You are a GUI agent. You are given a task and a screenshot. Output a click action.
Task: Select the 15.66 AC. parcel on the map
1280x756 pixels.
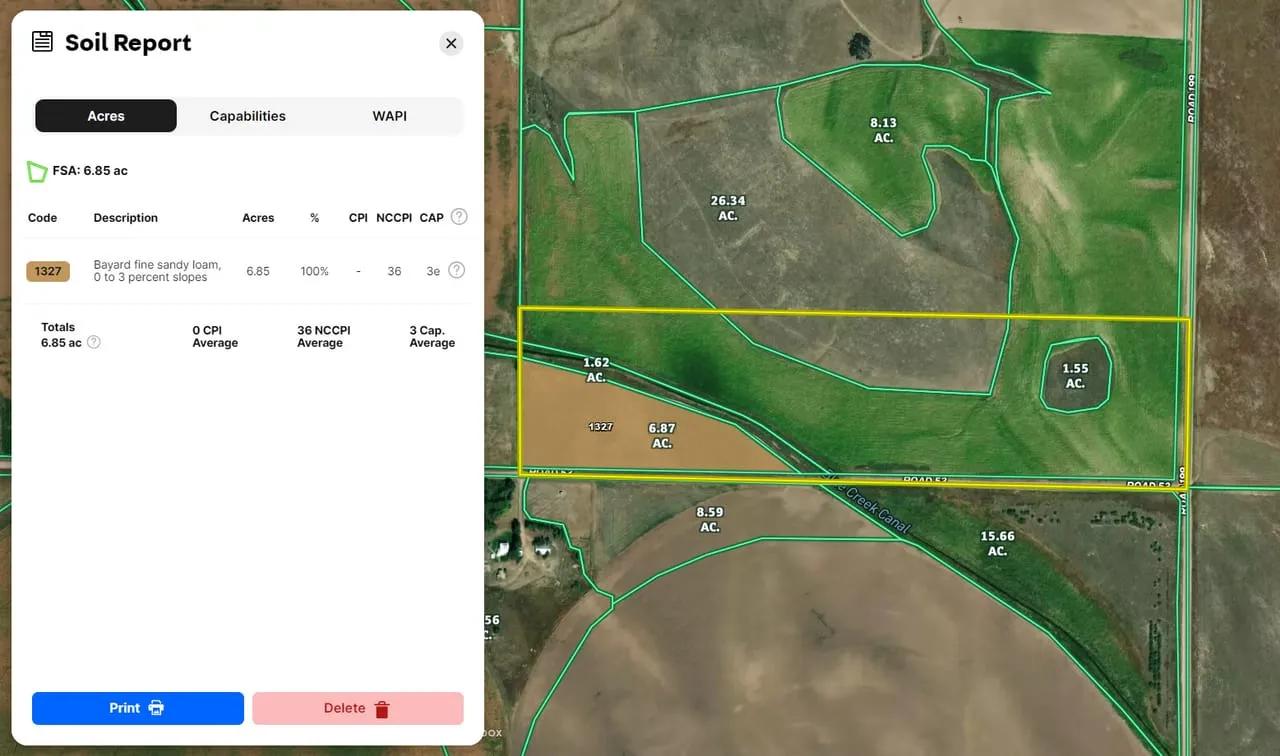pyautogui.click(x=997, y=543)
